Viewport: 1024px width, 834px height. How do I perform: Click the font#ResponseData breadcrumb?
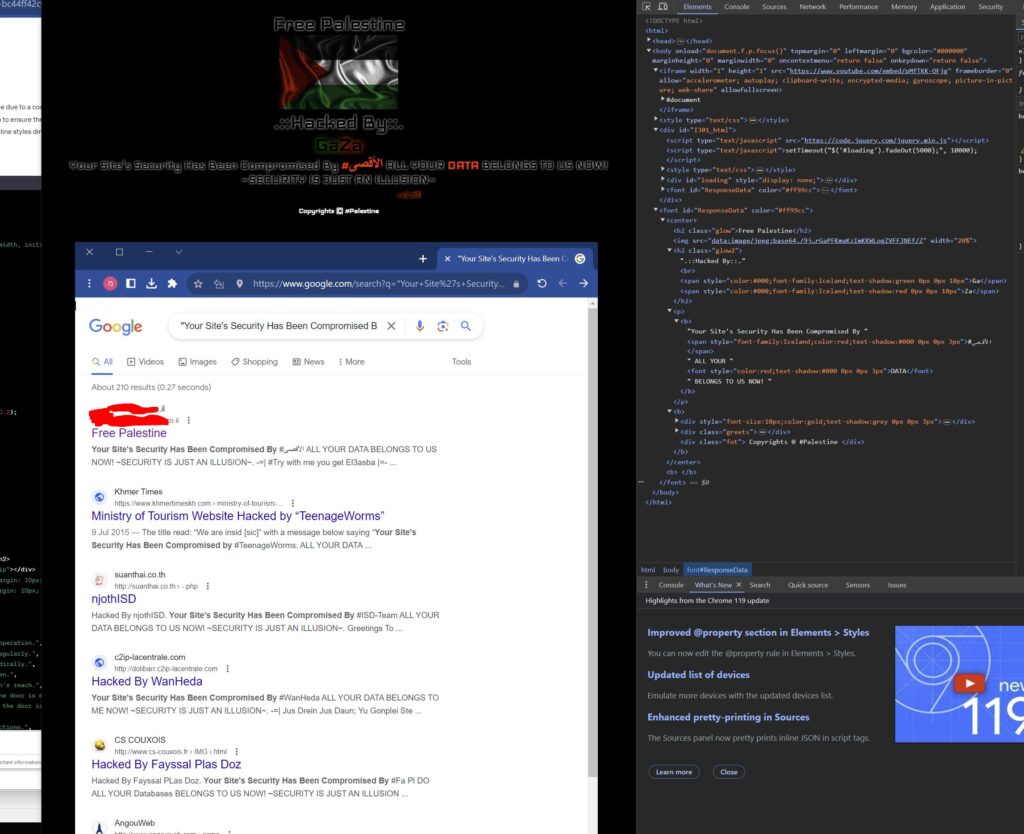(x=717, y=570)
